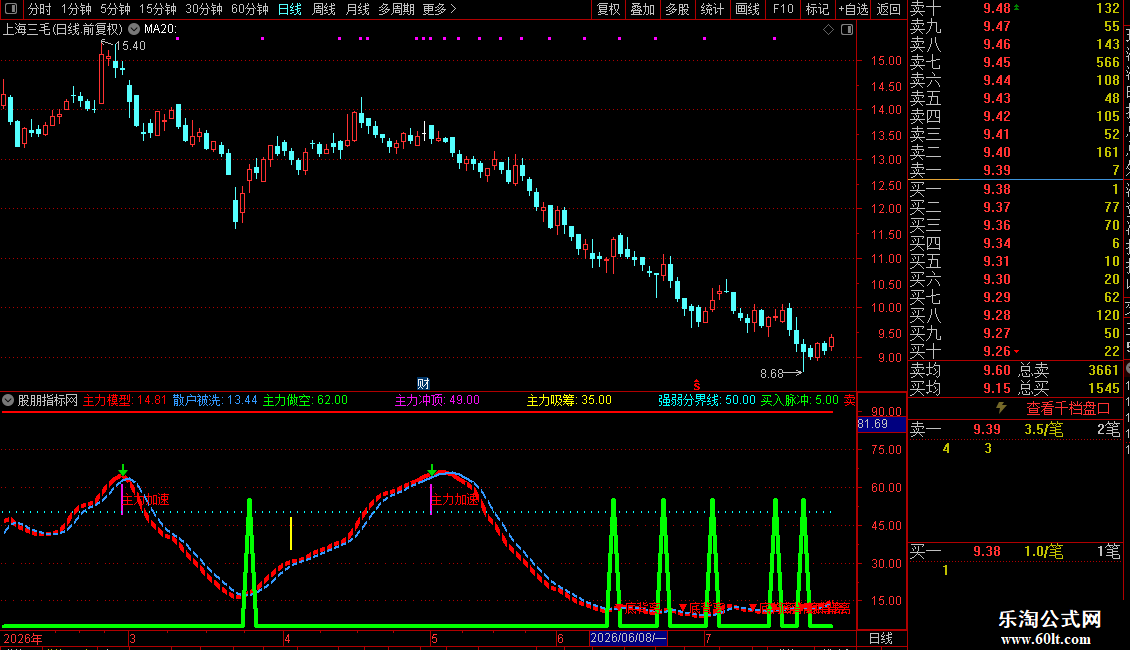Screen dimensions: 1130x650
Task: Click the highlighted date 2026/06/08
Action: pos(628,638)
